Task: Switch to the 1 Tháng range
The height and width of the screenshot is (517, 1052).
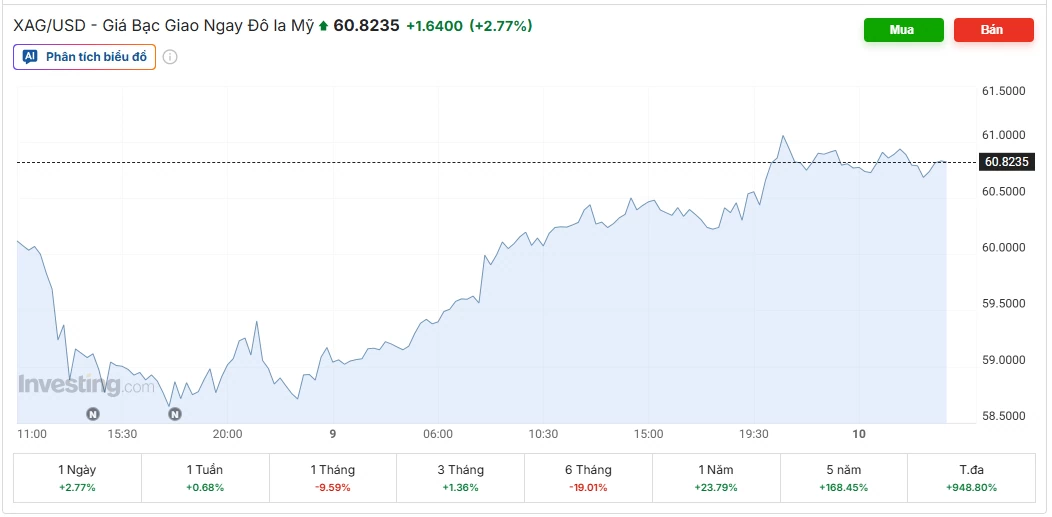Action: 333,478
